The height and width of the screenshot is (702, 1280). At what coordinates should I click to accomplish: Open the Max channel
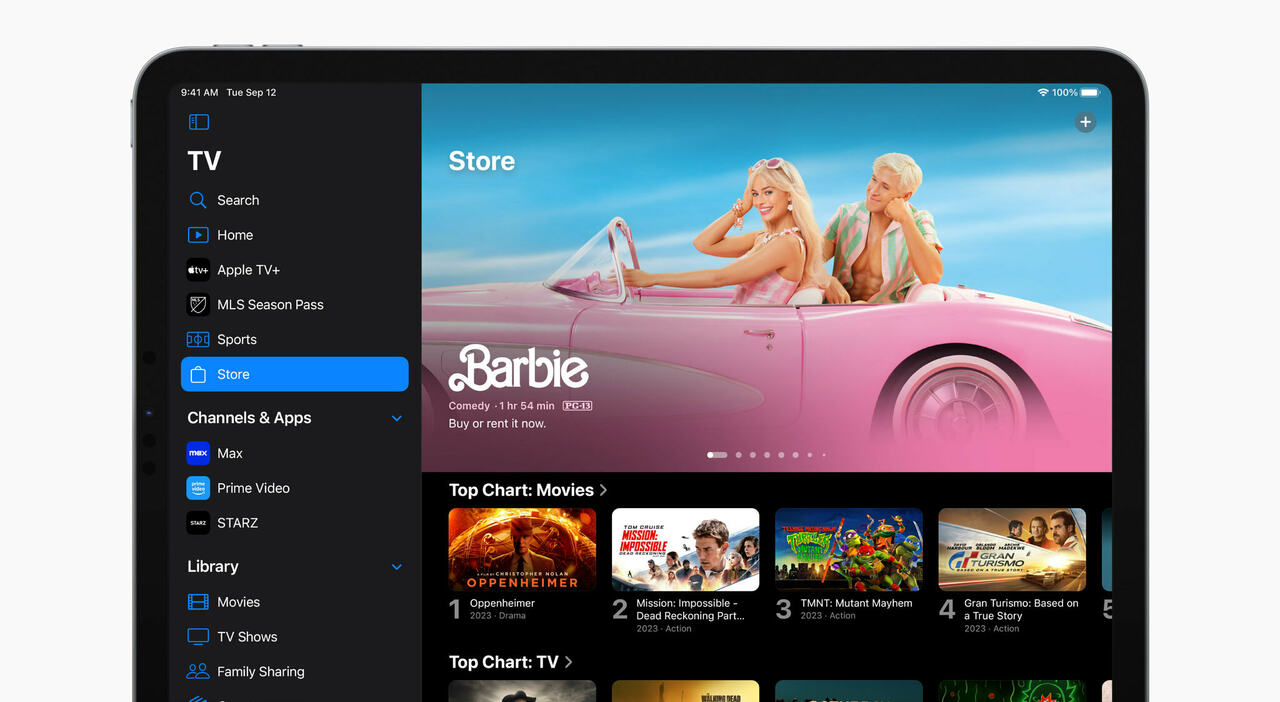294,453
